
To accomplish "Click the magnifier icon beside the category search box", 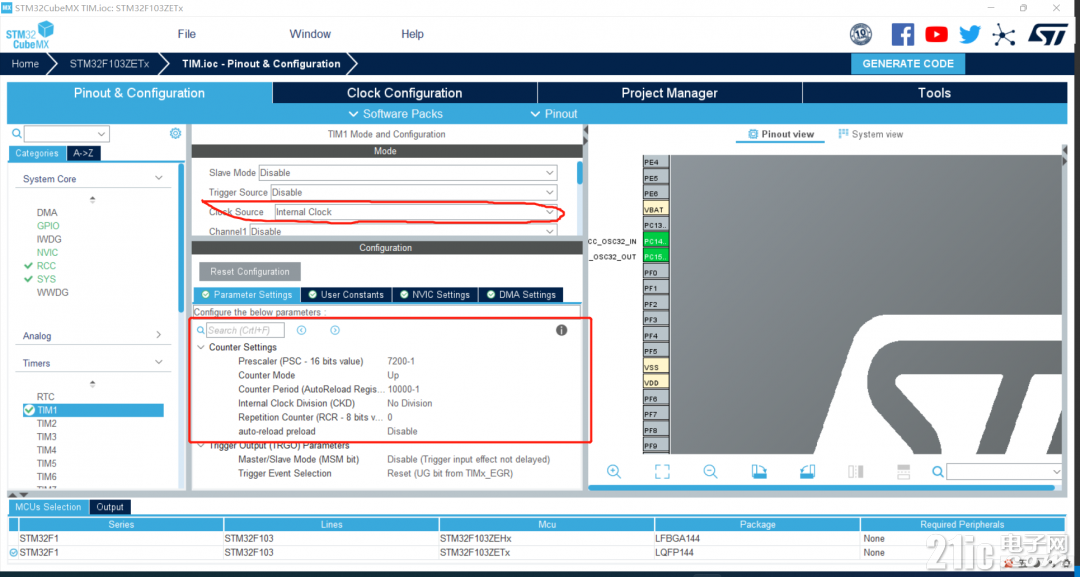I will coord(17,134).
